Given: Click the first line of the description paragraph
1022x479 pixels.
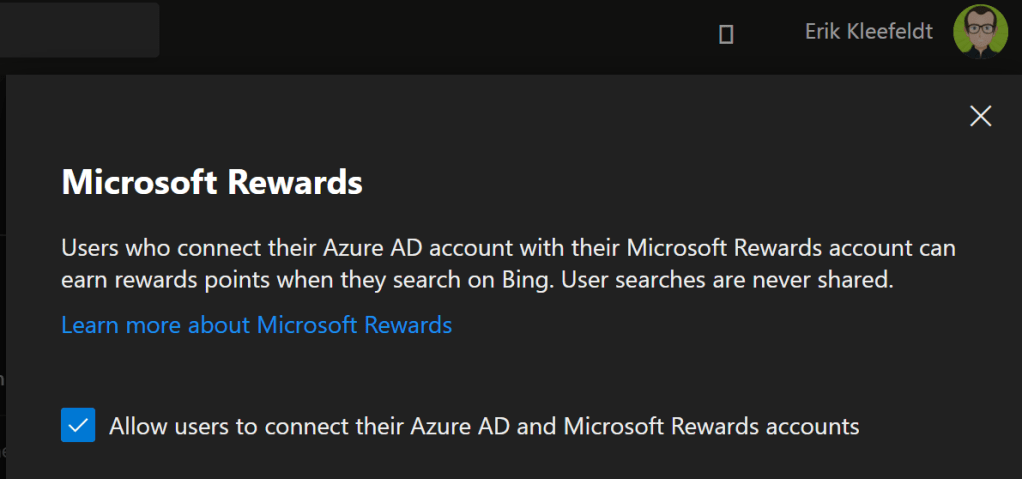Looking at the screenshot, I should [508, 247].
